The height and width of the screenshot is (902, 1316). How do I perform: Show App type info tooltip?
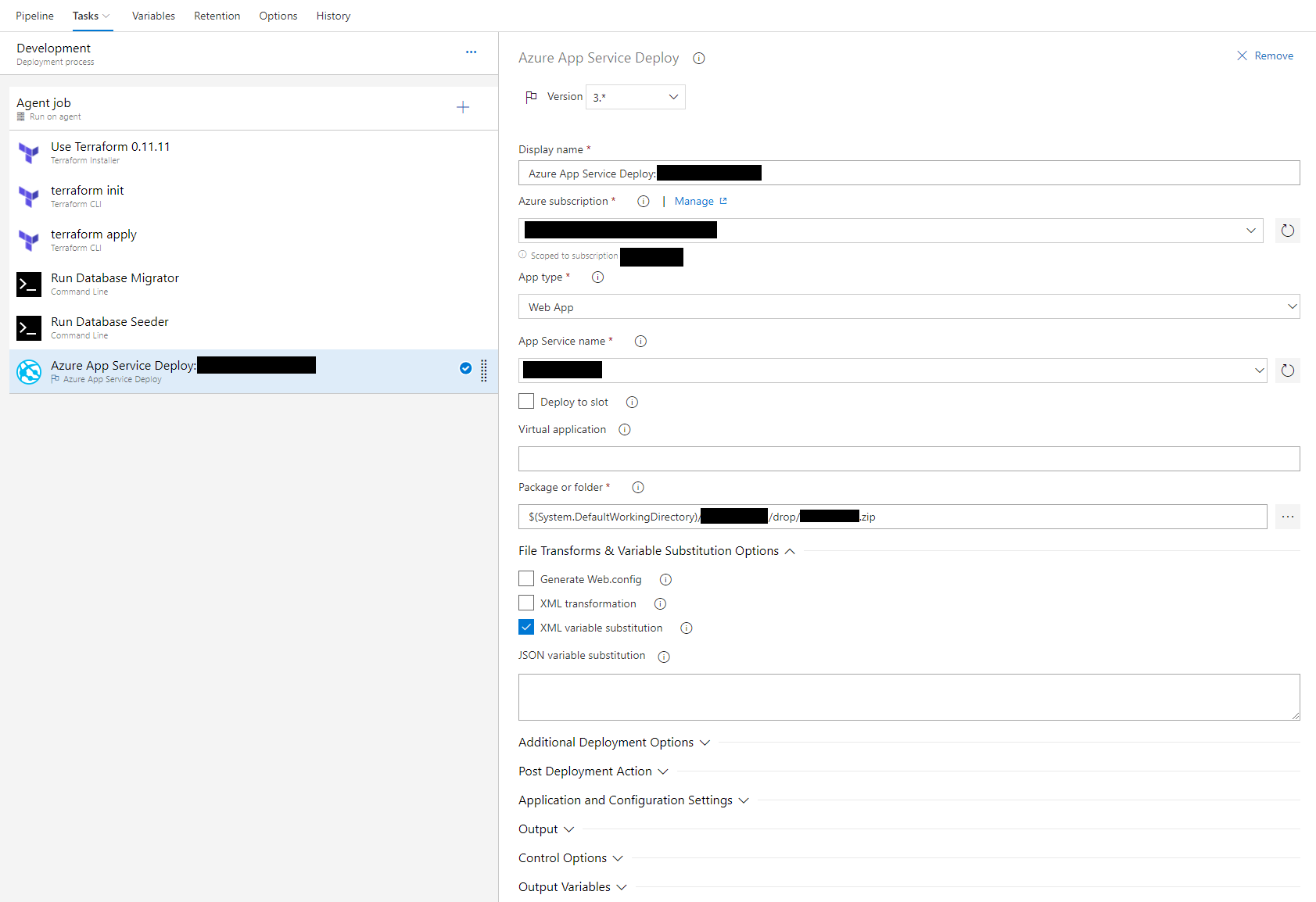597,277
